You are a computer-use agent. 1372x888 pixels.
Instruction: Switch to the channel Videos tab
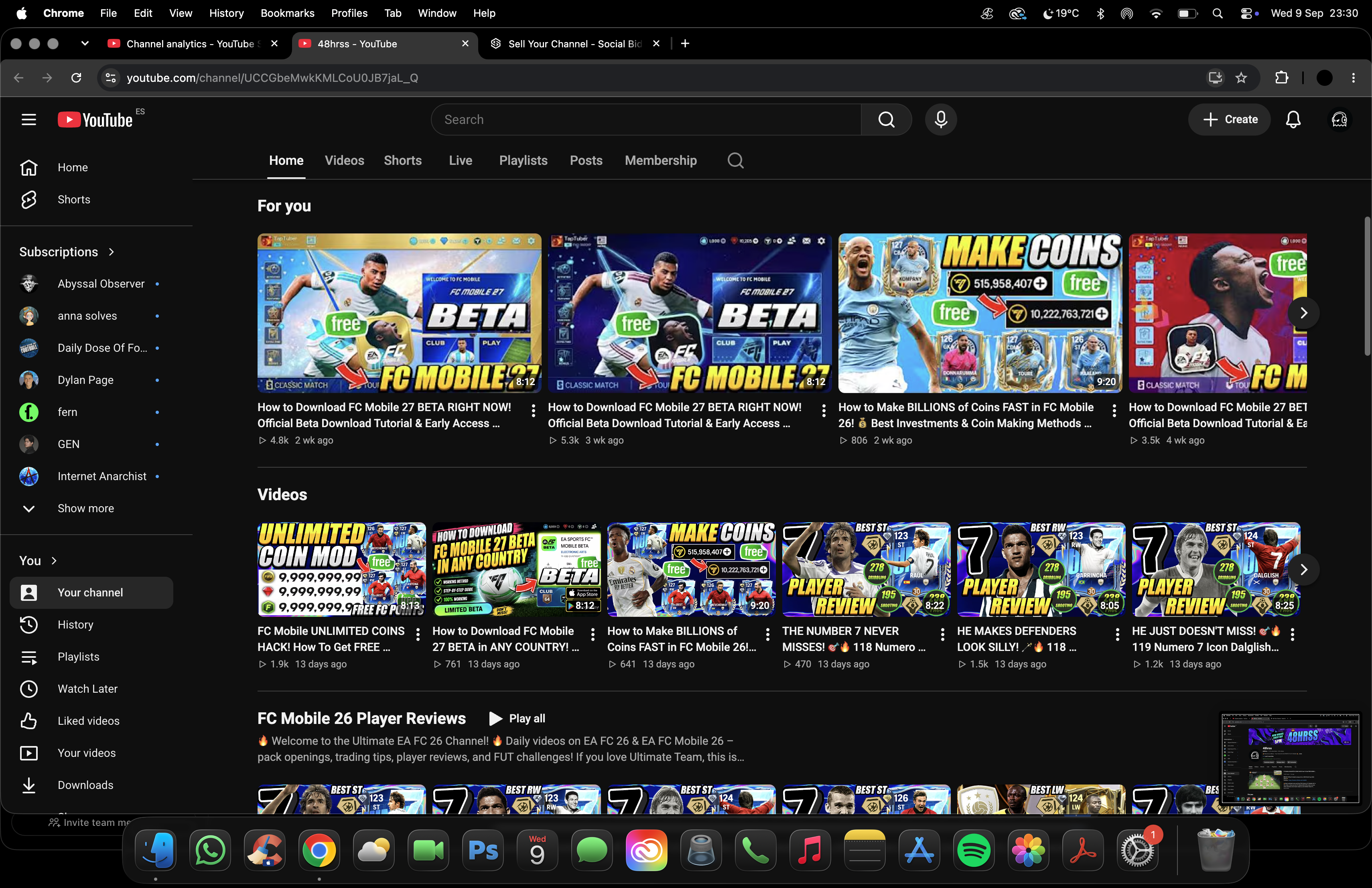(x=344, y=160)
